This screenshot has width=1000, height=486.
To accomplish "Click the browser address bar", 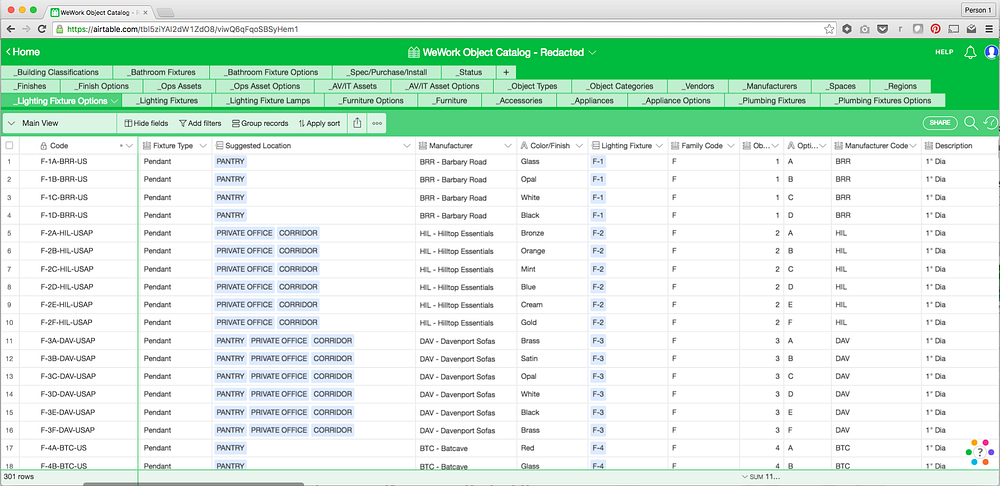I will pos(440,29).
